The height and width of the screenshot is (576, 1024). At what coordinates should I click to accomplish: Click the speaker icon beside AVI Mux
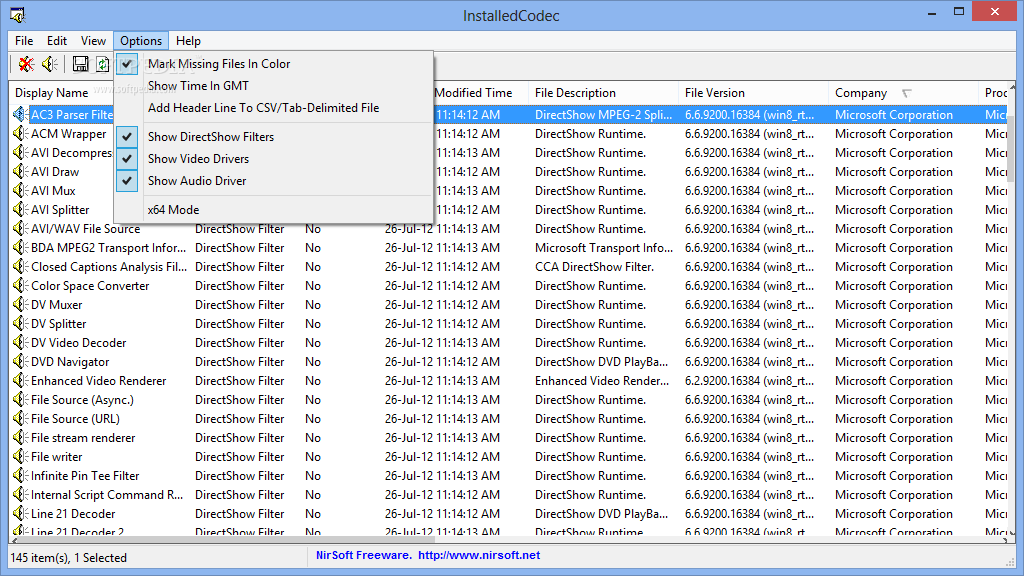click(20, 191)
